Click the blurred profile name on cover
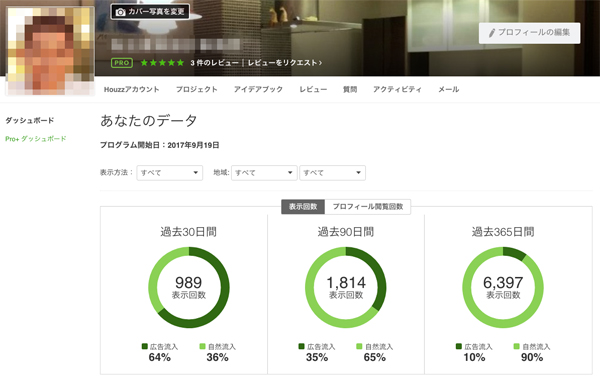Screen dimensions: 600x380 tap(176, 44)
